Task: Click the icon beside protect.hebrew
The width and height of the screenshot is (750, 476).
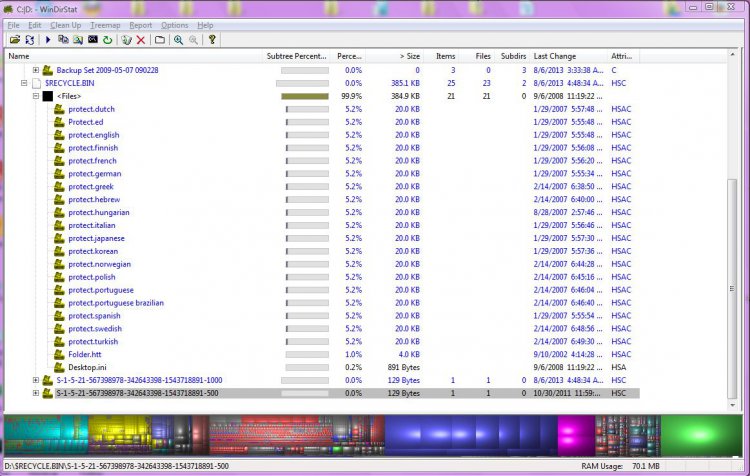Action: (59, 199)
